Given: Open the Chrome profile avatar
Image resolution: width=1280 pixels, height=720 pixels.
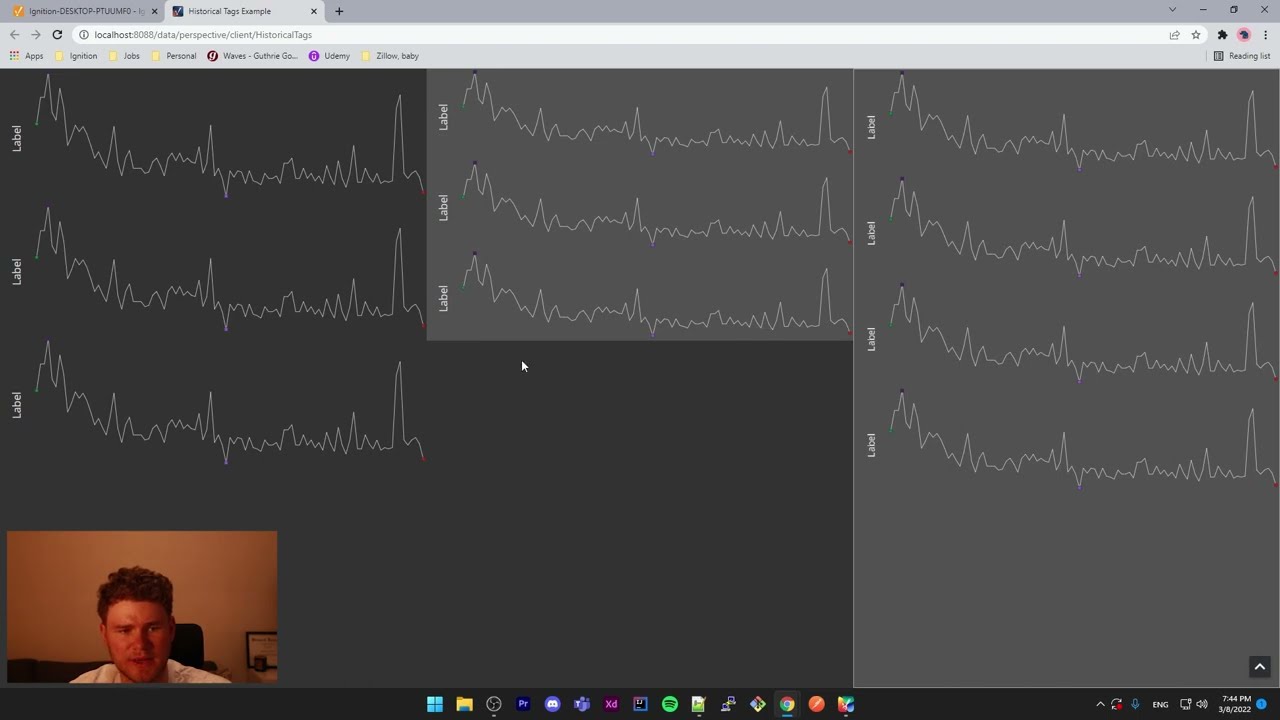Looking at the screenshot, I should [x=1244, y=35].
